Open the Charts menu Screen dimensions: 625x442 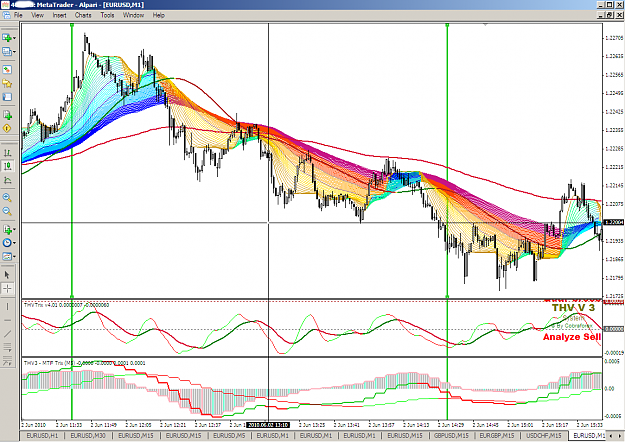point(83,15)
